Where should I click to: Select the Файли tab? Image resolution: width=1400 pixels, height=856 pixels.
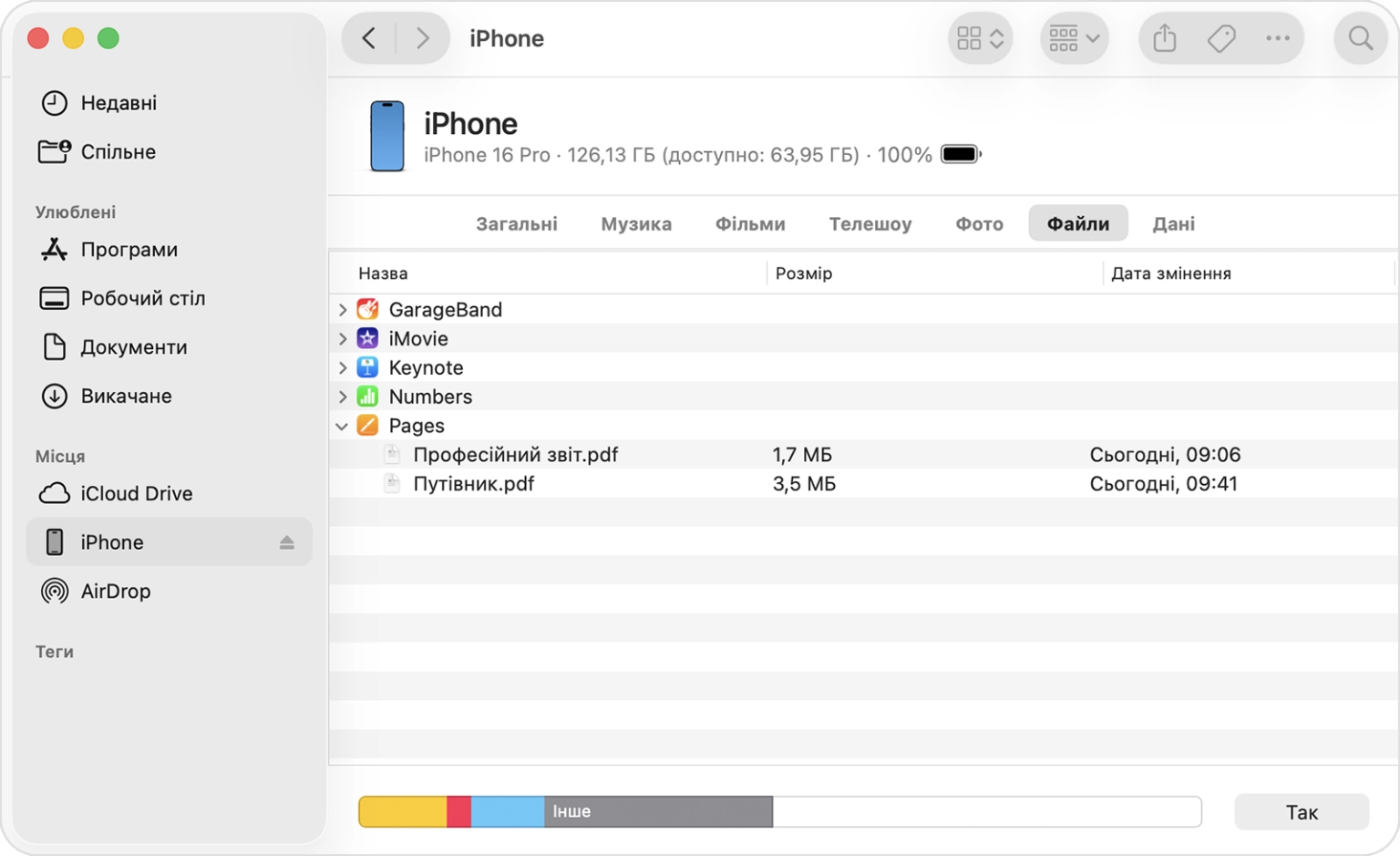pos(1078,223)
